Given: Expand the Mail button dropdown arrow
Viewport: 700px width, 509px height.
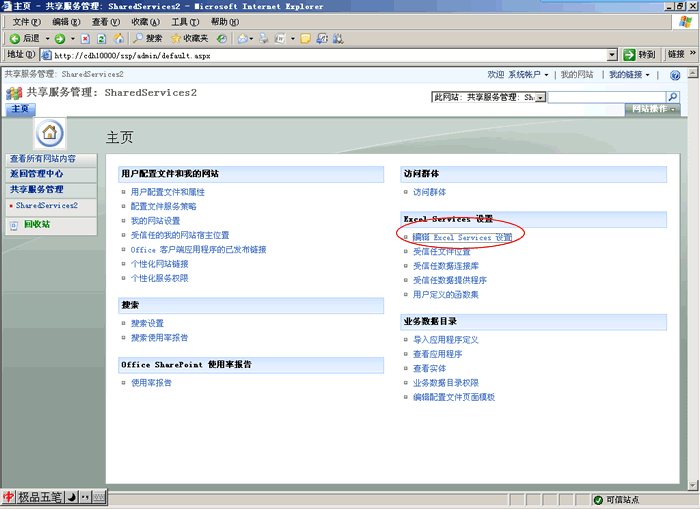Looking at the screenshot, I should point(251,39).
